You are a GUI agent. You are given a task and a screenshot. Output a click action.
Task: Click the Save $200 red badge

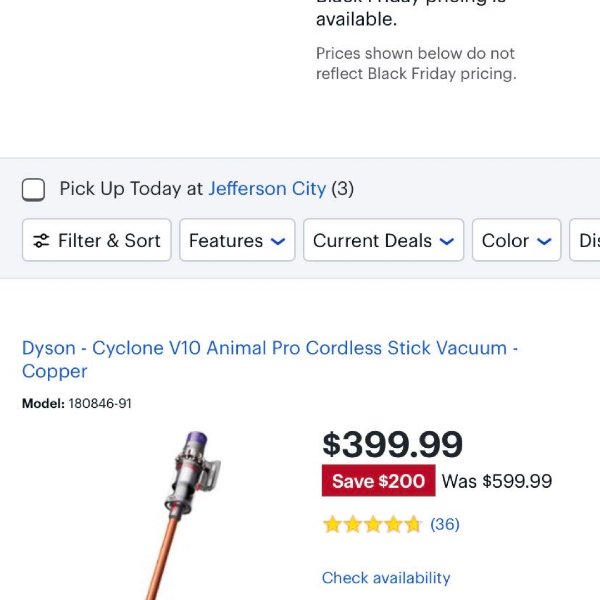click(378, 481)
